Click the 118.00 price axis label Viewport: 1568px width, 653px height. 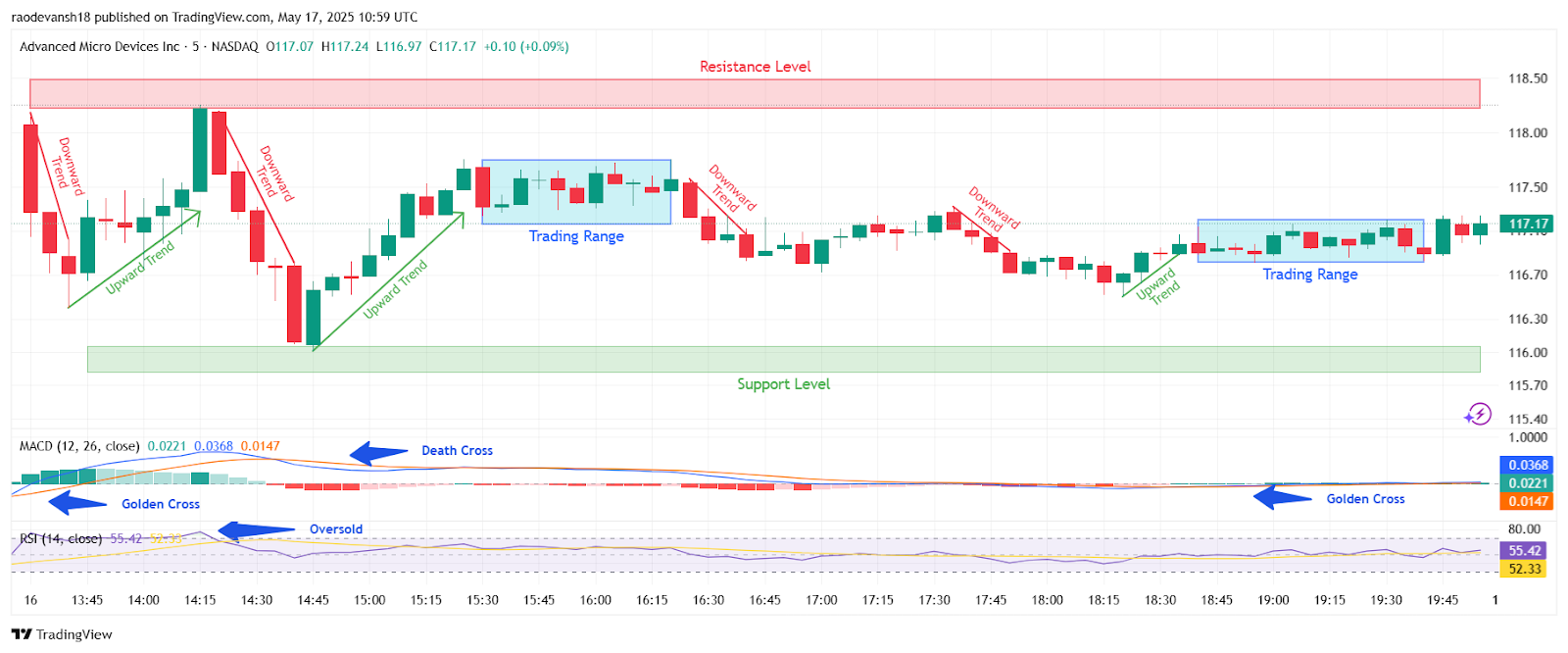pos(1528,132)
